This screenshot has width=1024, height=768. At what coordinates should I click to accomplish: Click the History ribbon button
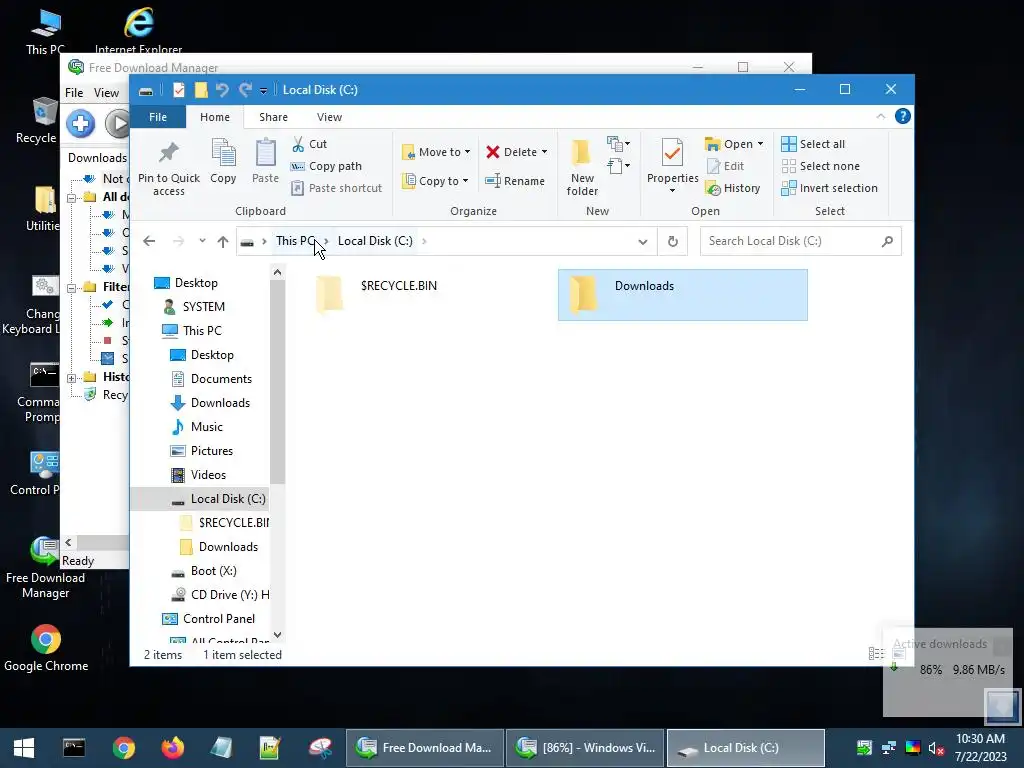point(733,188)
